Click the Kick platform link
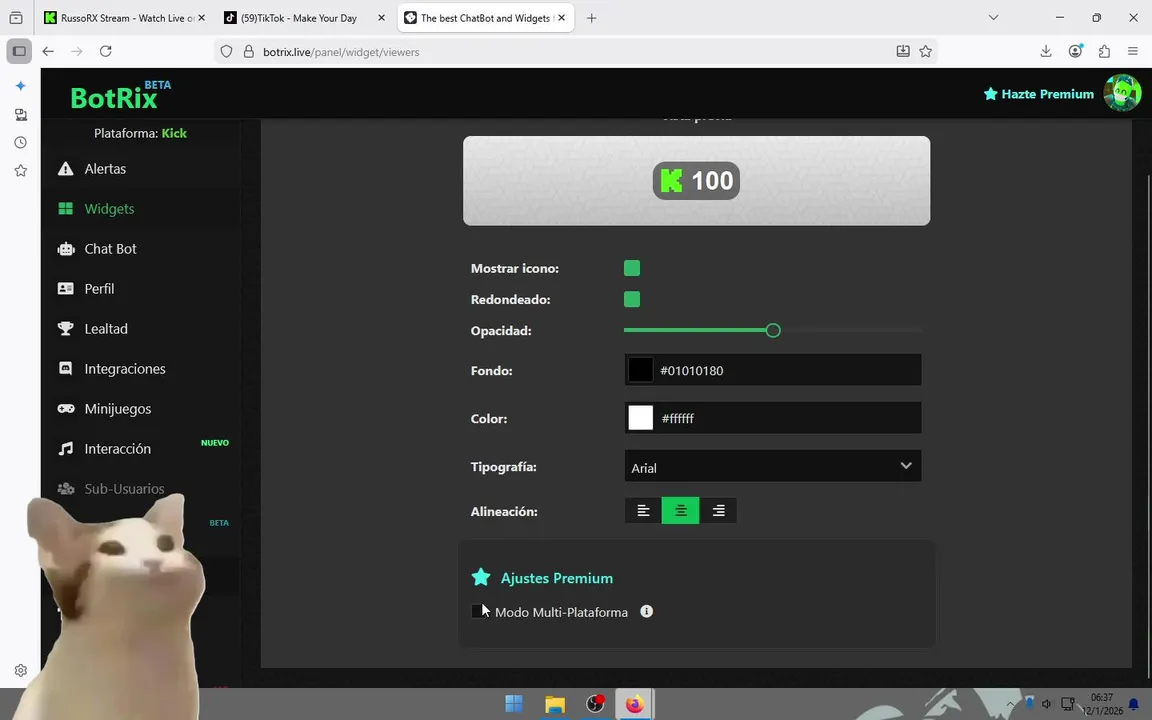1152x720 pixels. 174,133
